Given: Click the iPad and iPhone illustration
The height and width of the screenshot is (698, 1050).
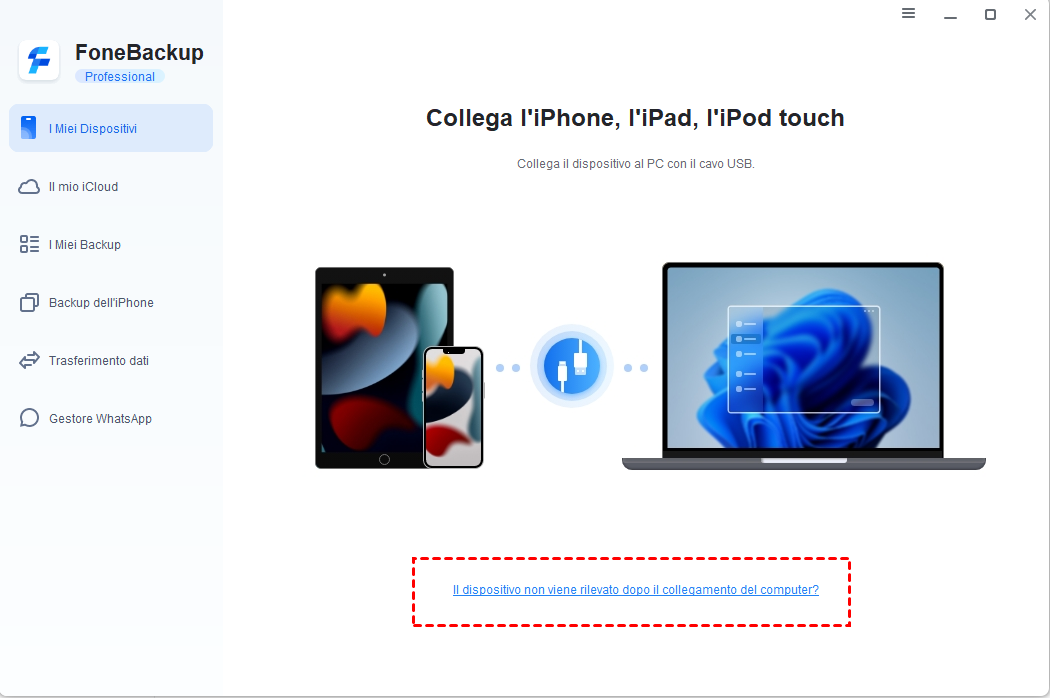Looking at the screenshot, I should pyautogui.click(x=400, y=368).
